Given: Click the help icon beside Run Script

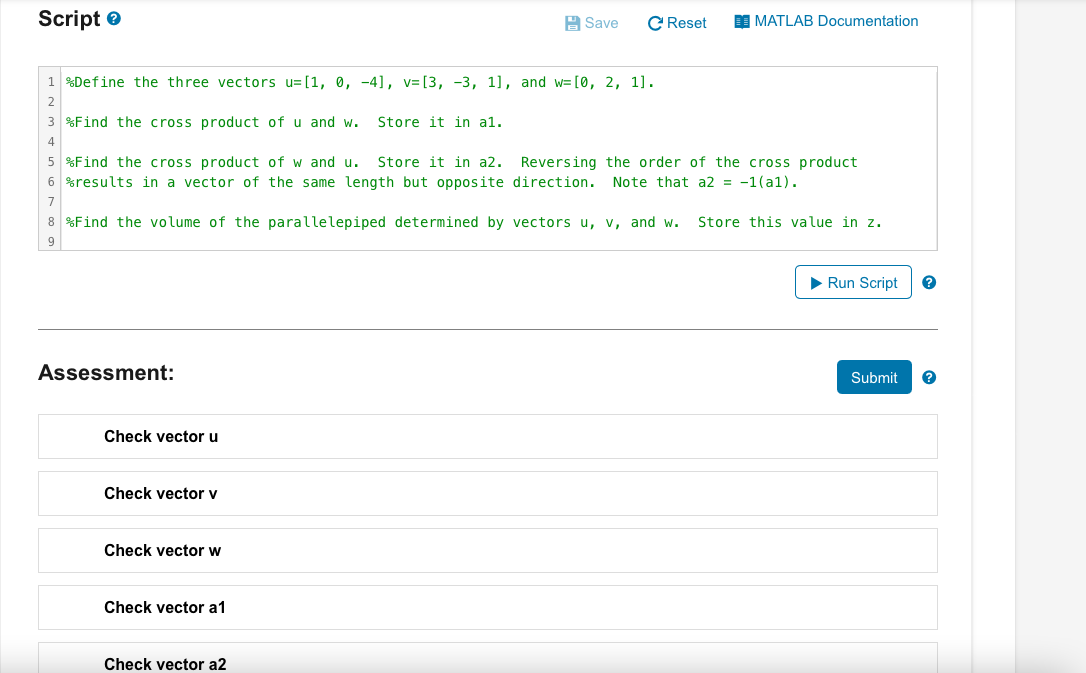Looking at the screenshot, I should point(928,282).
